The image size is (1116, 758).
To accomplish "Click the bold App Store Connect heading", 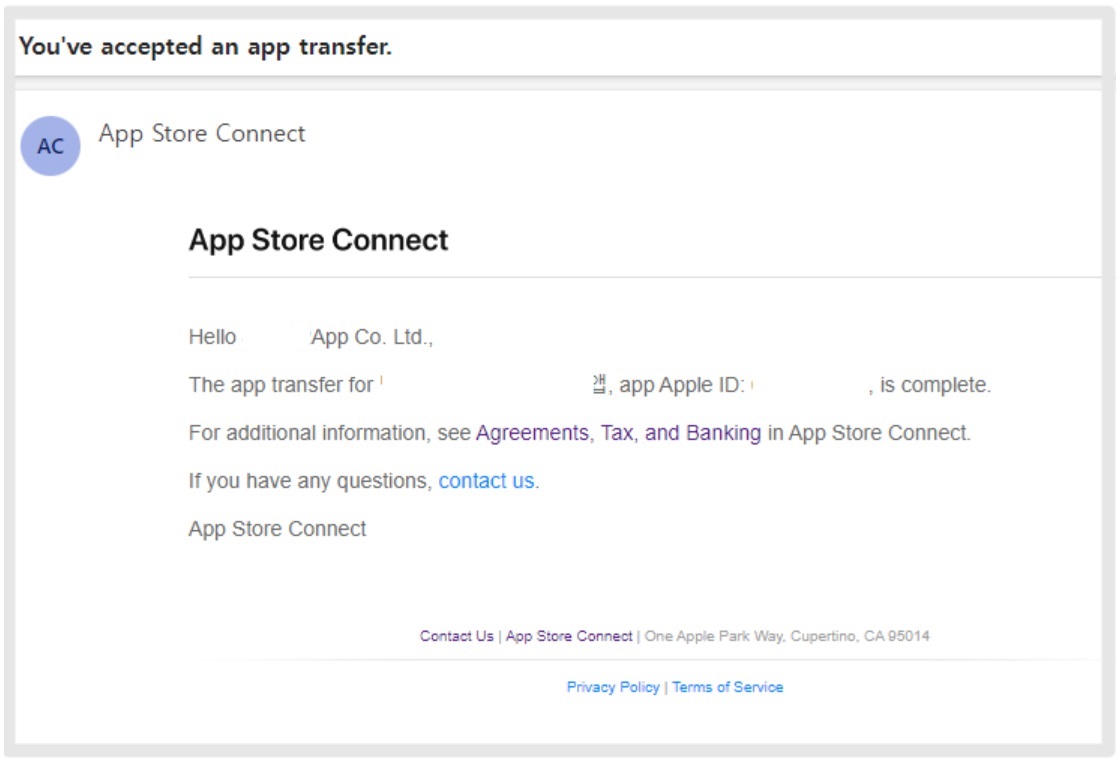I will [318, 240].
